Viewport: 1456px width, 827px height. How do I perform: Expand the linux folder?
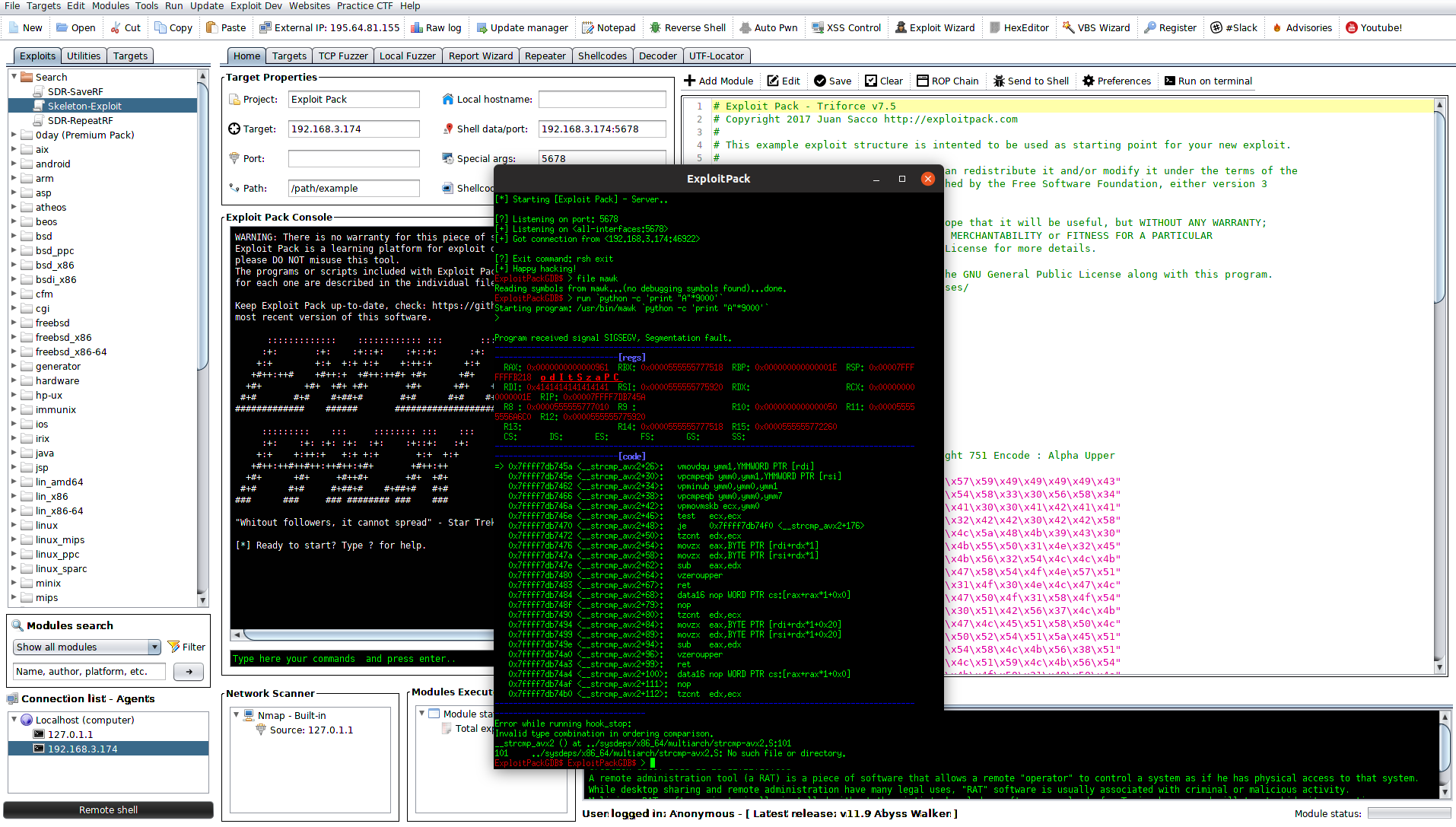pos(14,525)
